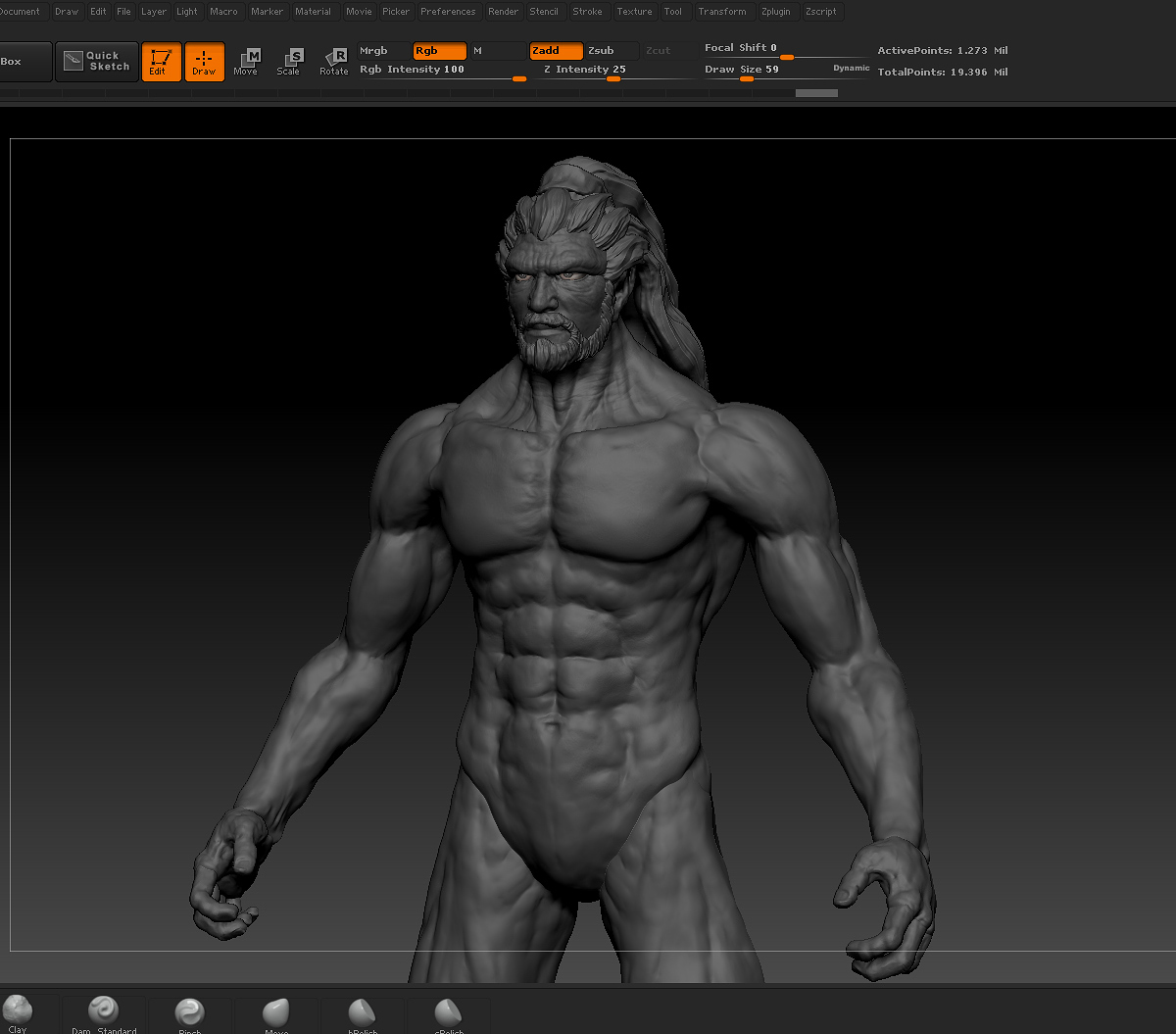Toggle Edit mode button
The width and height of the screenshot is (1176, 1034).
[161, 62]
